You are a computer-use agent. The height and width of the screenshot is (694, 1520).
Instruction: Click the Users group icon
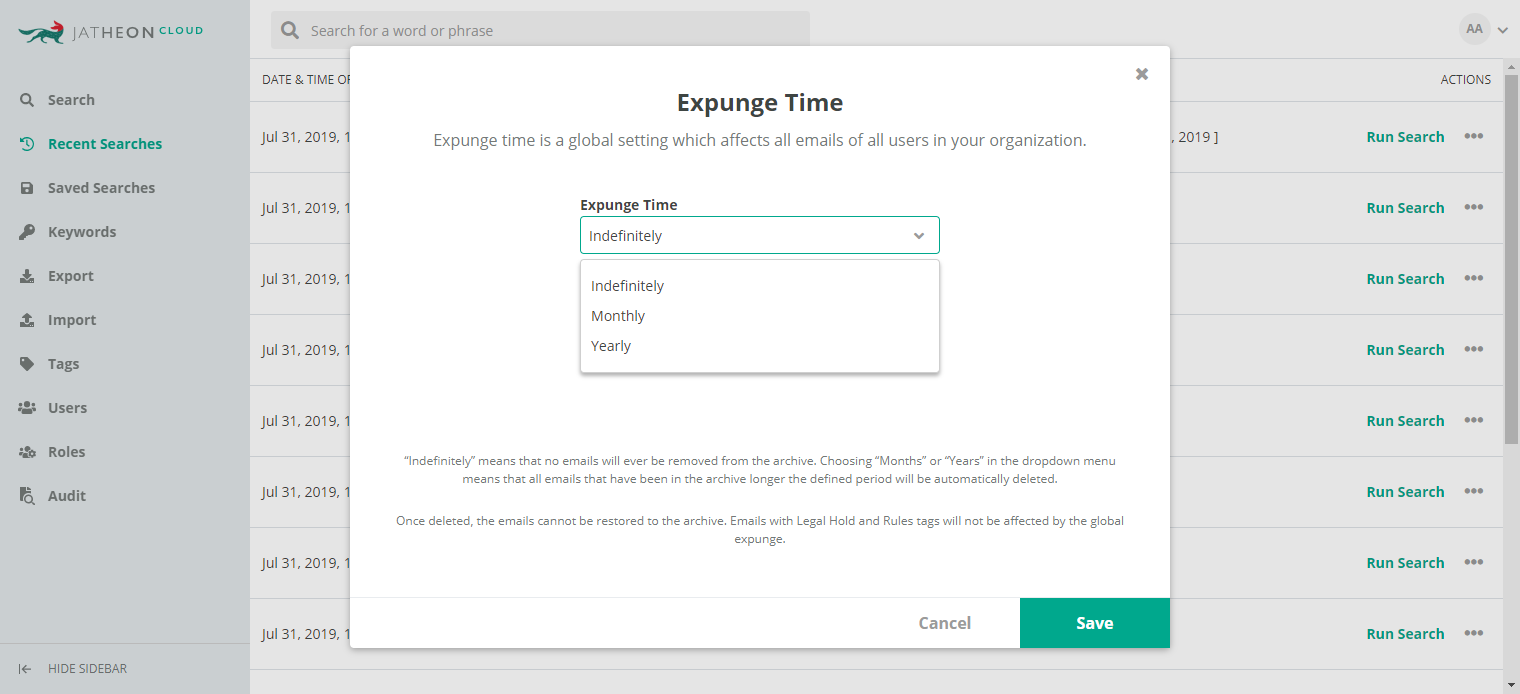27,408
